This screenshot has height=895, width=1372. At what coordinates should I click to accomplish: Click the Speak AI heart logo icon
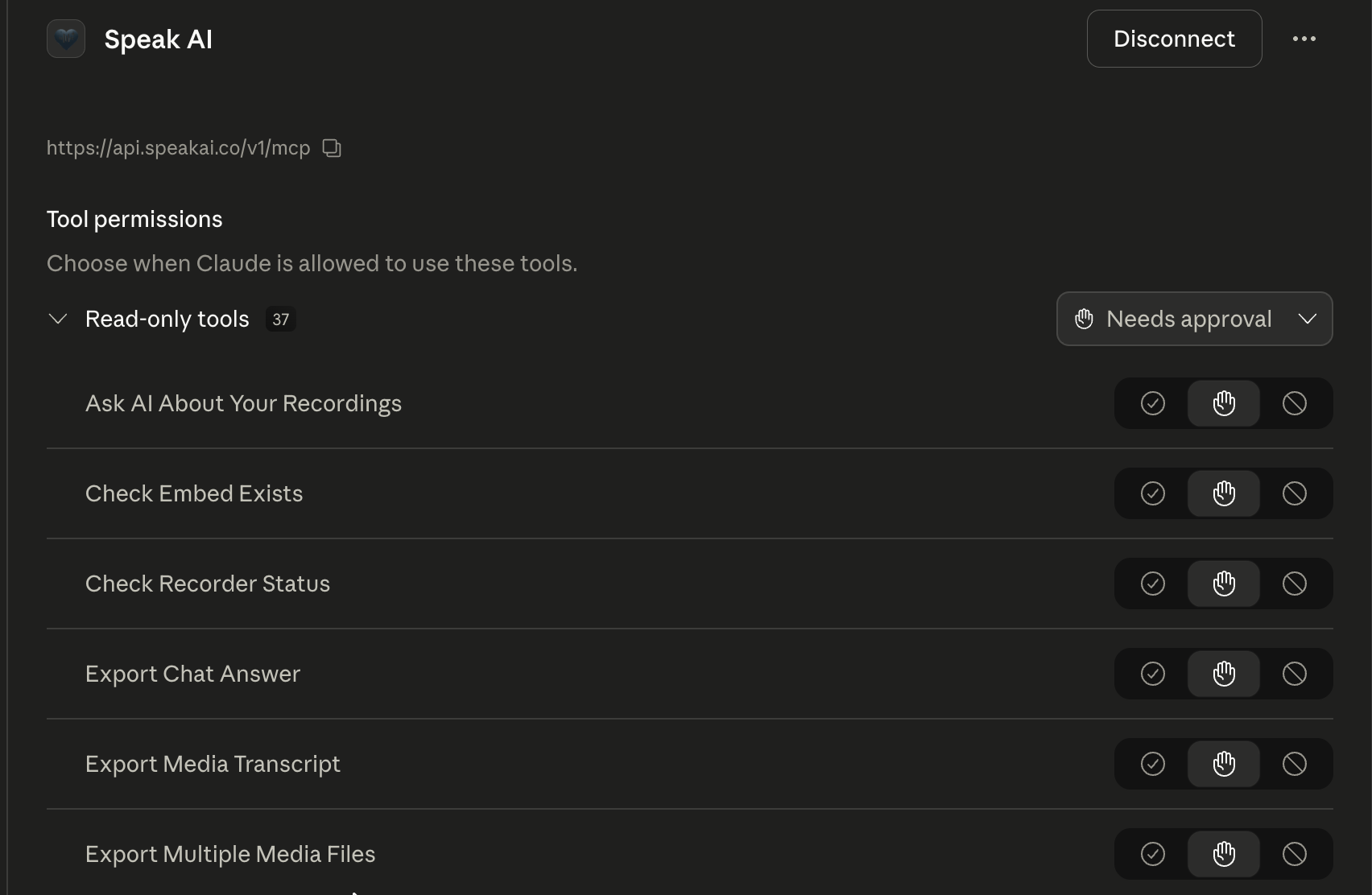(x=66, y=39)
